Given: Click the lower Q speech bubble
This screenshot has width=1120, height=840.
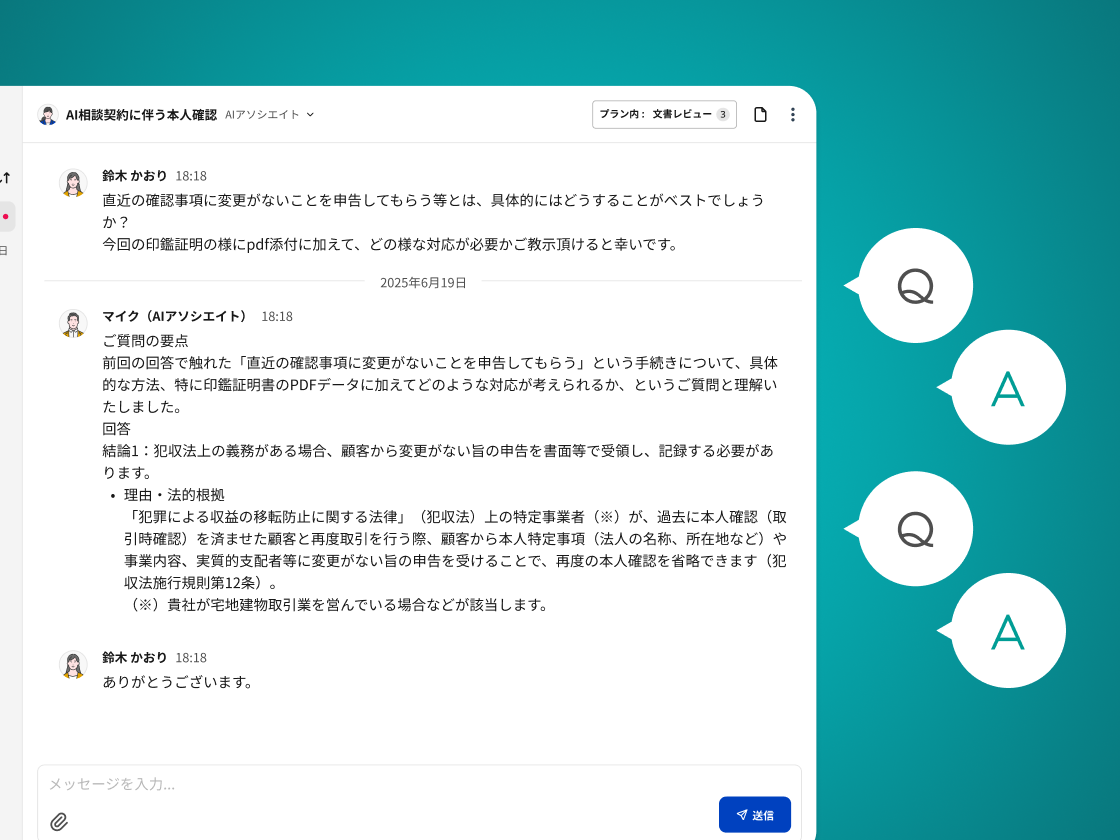Looking at the screenshot, I should click(915, 529).
